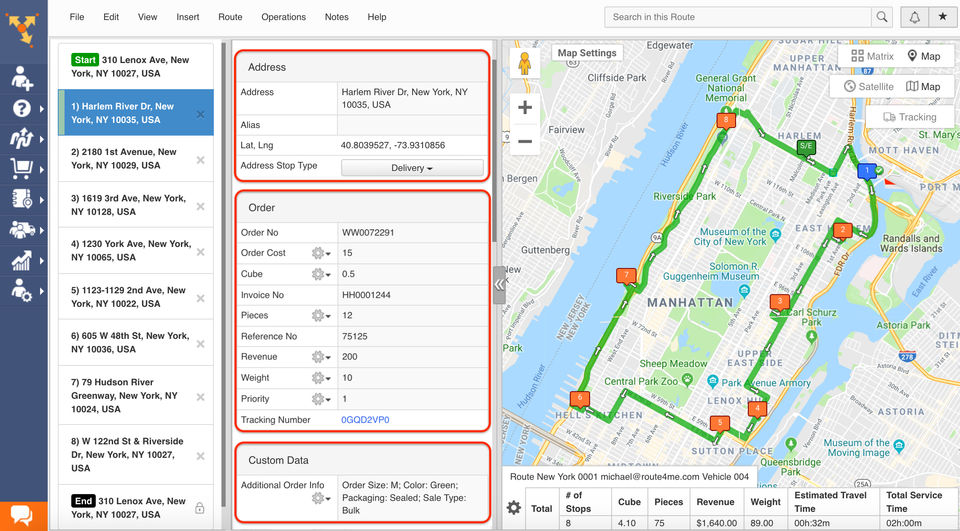Image resolution: width=960 pixels, height=531 pixels.
Task: Click the Search in this Route field
Action: [x=738, y=17]
